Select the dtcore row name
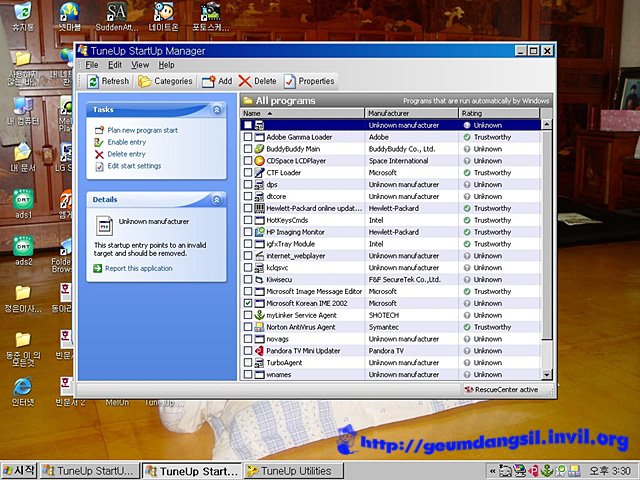 coord(276,196)
